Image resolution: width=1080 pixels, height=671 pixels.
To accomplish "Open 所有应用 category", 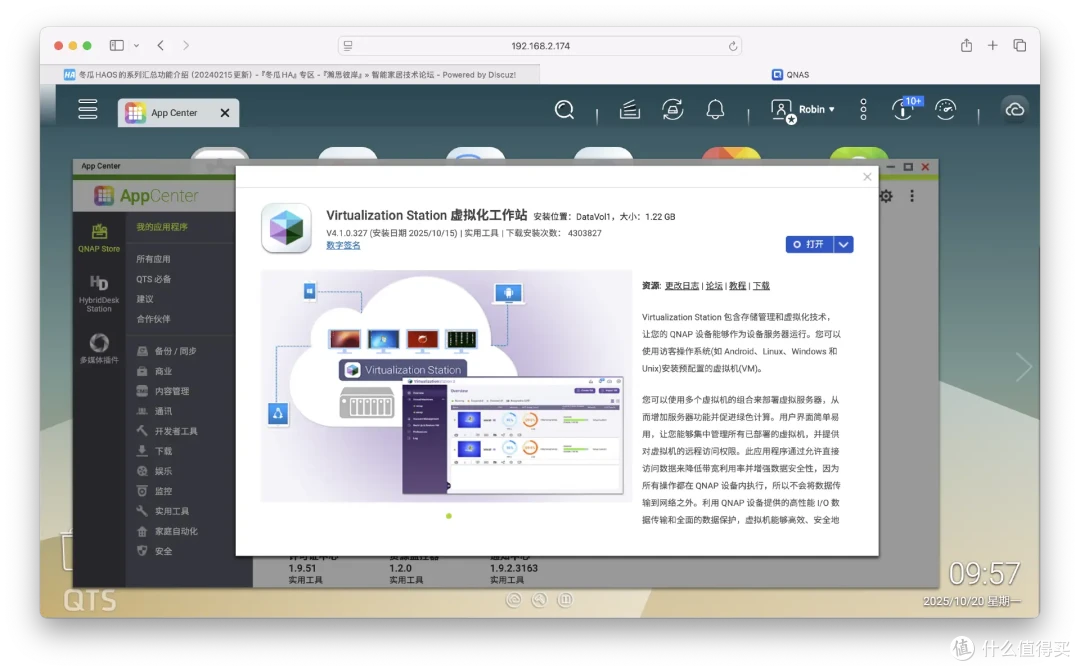I will 153,259.
